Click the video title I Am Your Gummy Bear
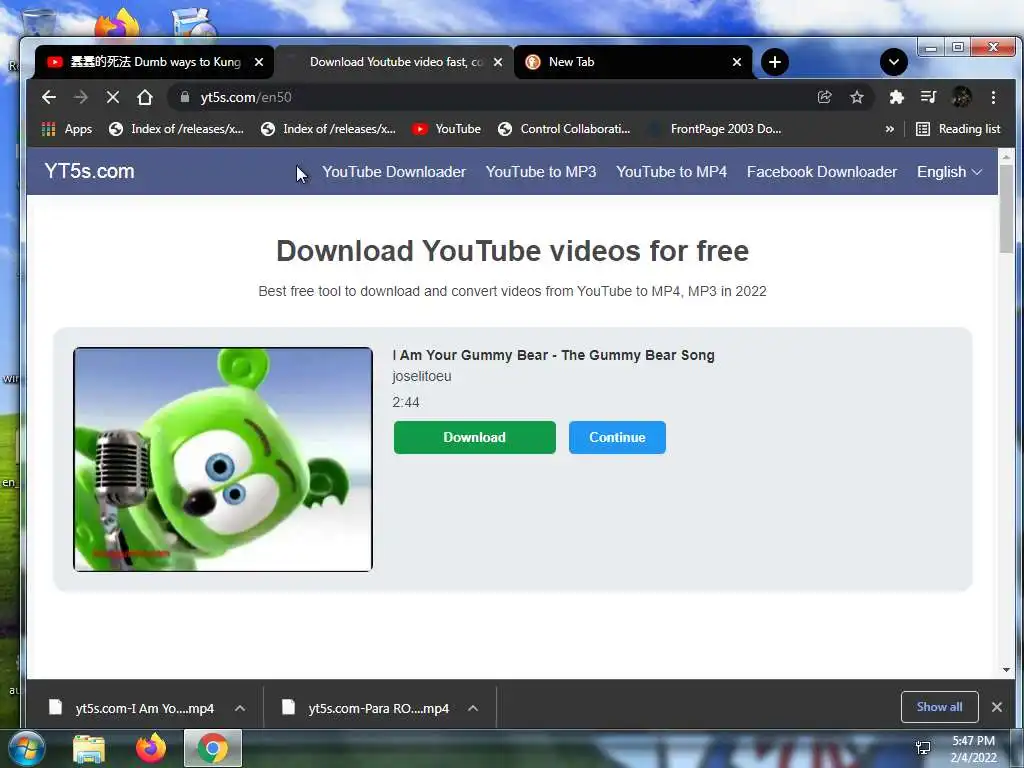Screen dimensions: 1024x768 pyautogui.click(x=554, y=355)
